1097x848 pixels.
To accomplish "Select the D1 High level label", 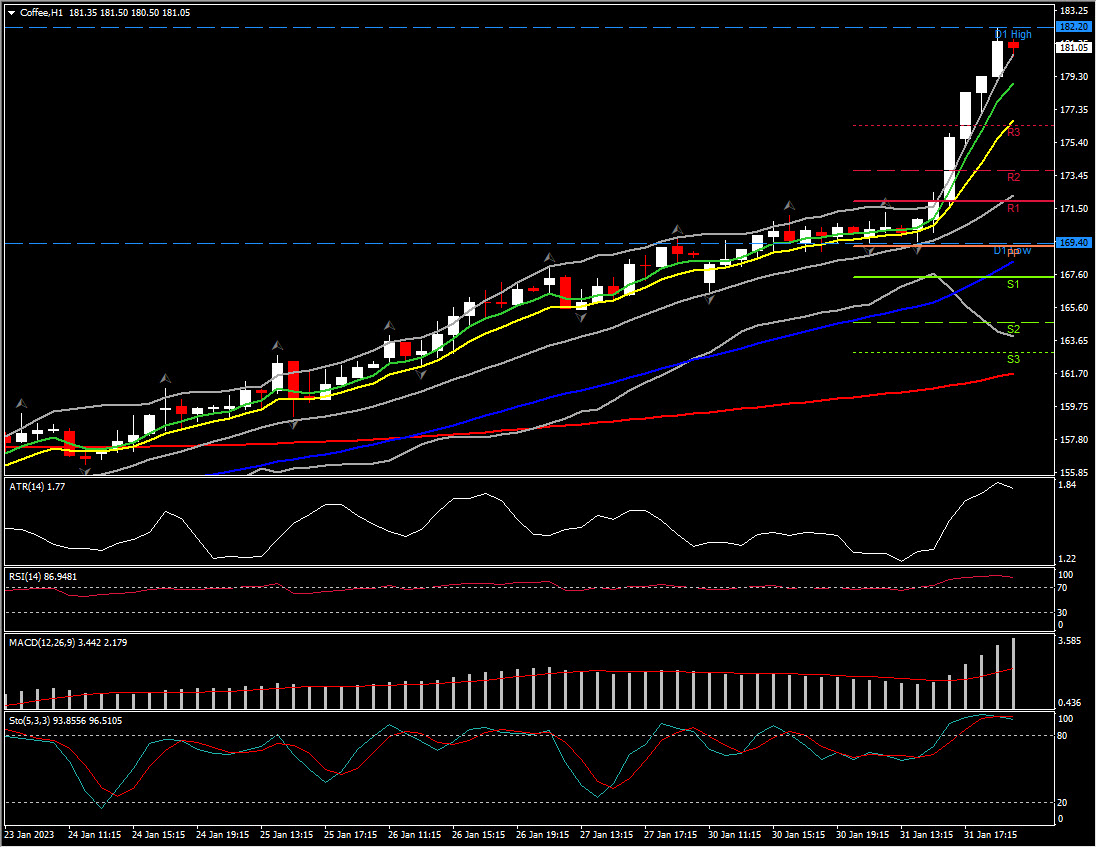I will tap(1013, 35).
